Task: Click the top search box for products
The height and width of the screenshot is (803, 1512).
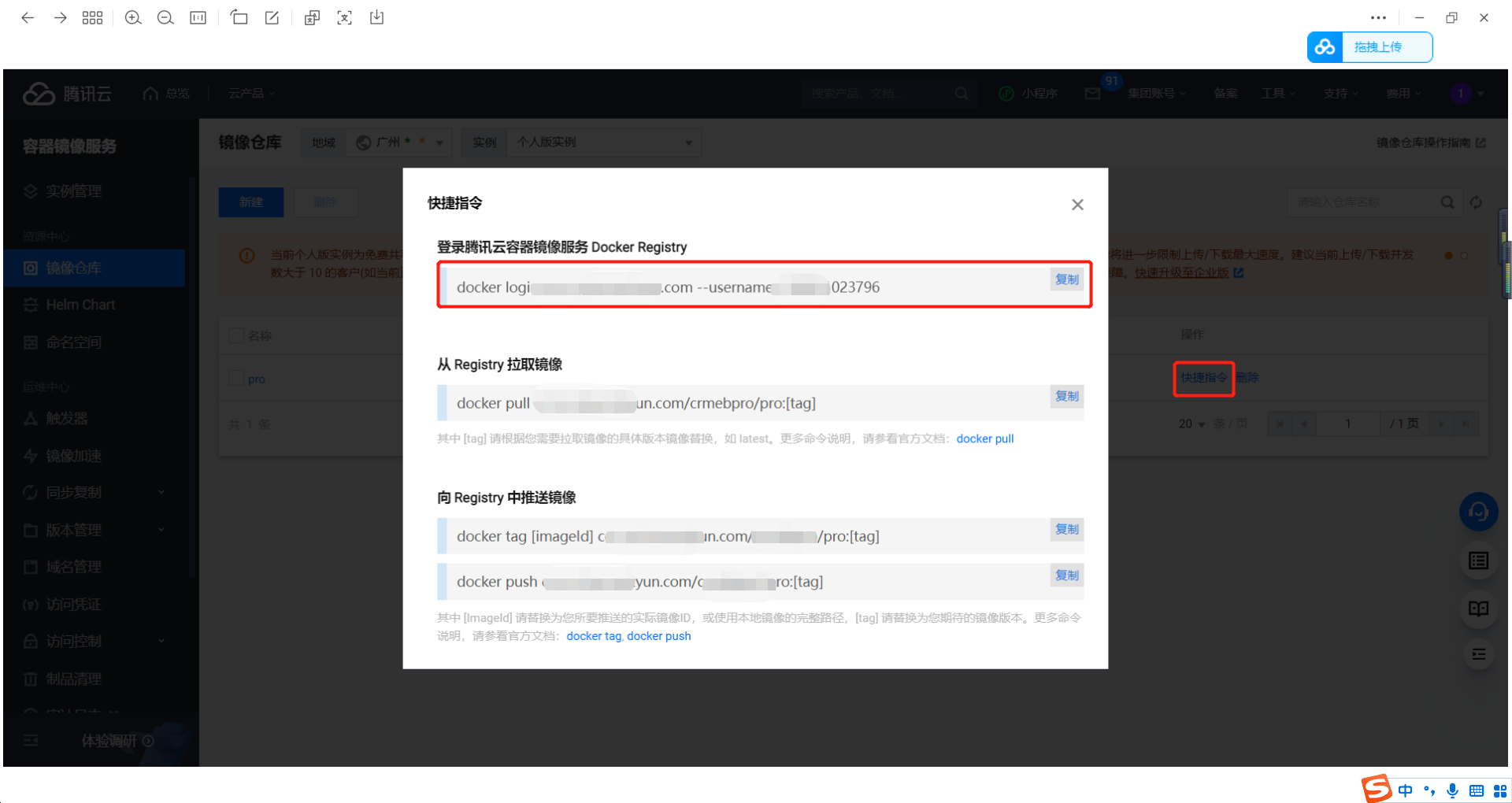Action: [x=888, y=94]
